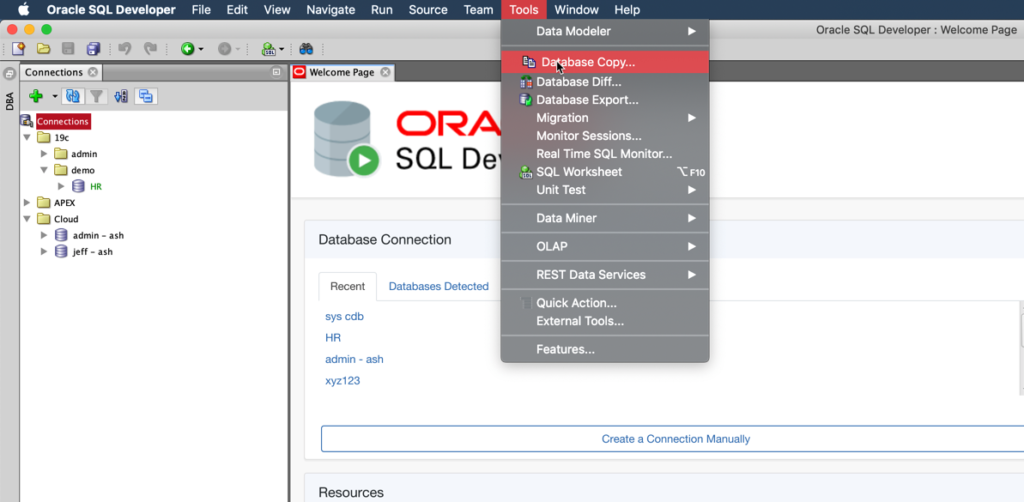Image resolution: width=1024 pixels, height=502 pixels.
Task: Expand the admin - ash connection
Action: click(x=44, y=235)
